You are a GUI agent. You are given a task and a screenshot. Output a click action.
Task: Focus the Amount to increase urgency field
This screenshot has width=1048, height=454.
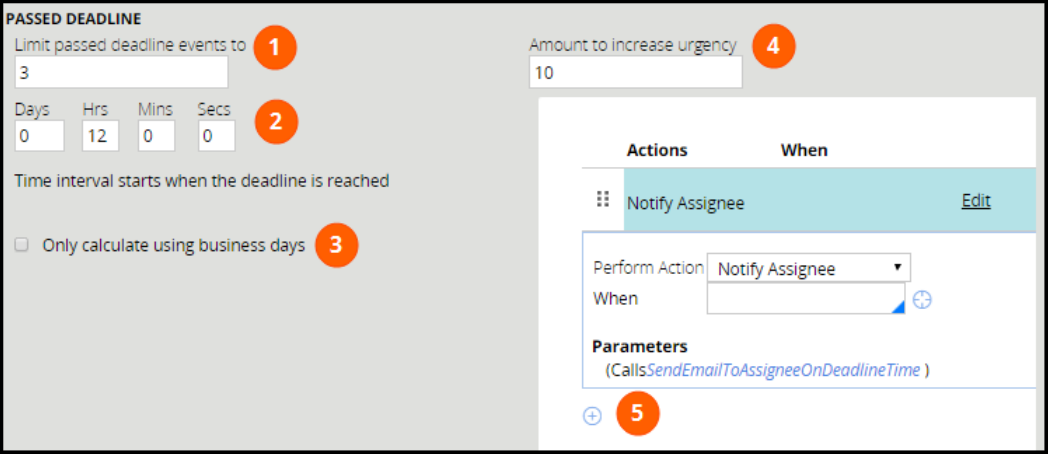pos(635,73)
